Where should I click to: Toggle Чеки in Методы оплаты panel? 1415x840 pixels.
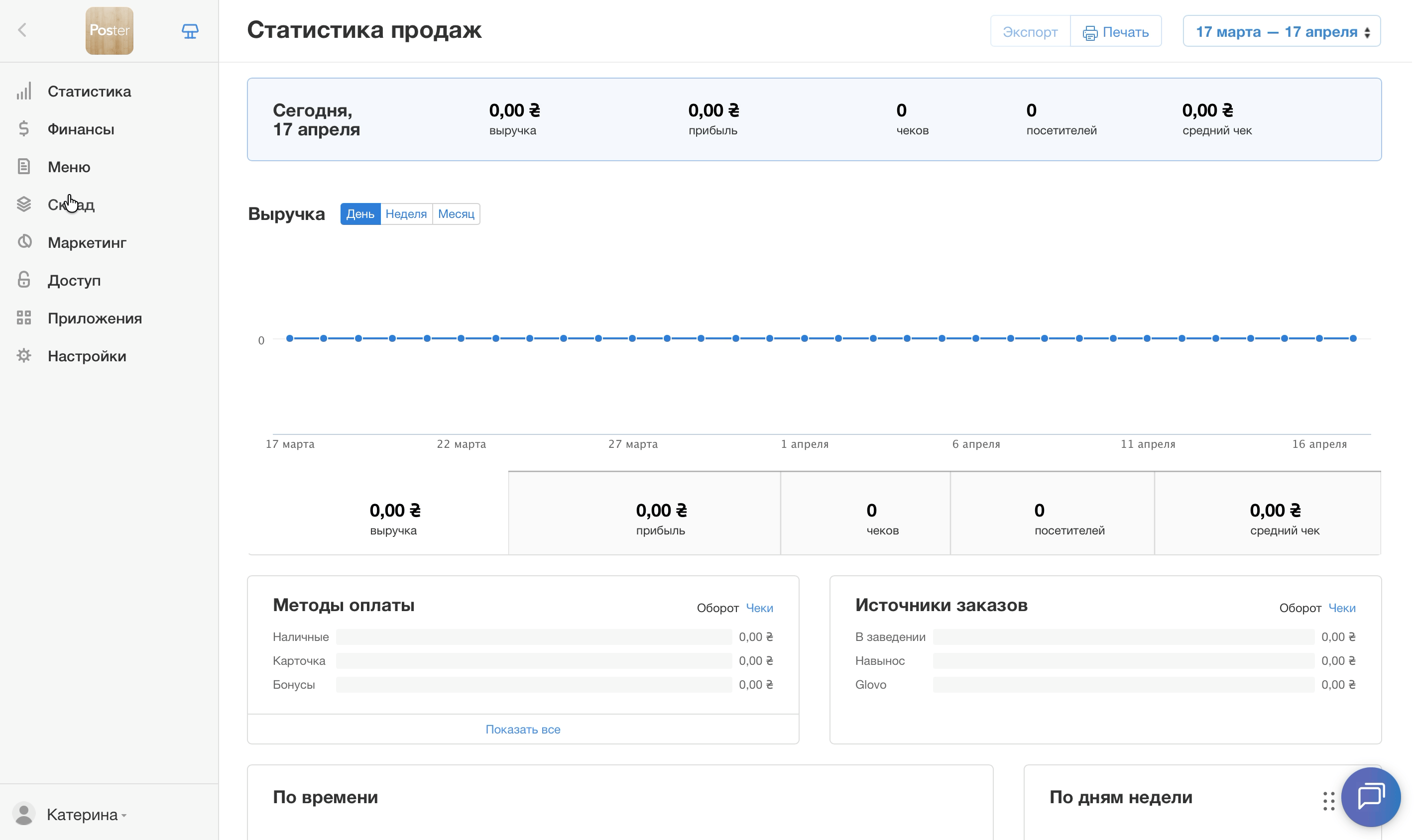click(x=759, y=608)
